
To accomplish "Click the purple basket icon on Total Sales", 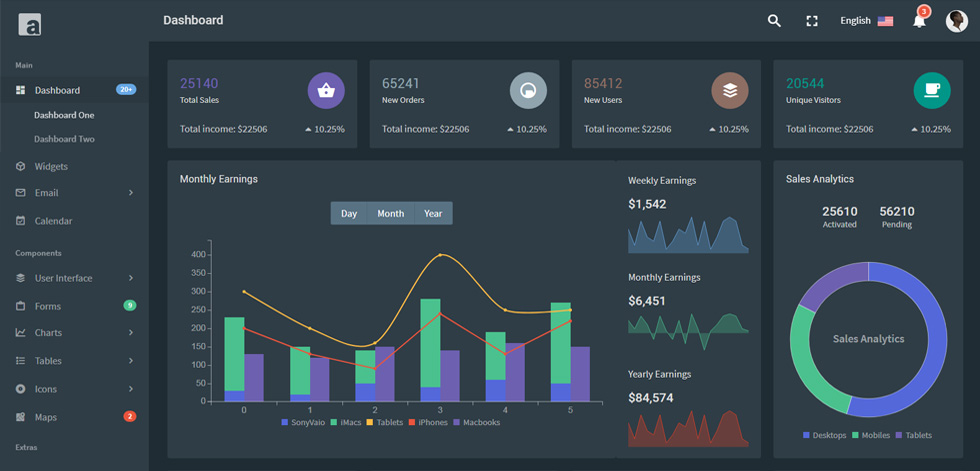I will [326, 91].
